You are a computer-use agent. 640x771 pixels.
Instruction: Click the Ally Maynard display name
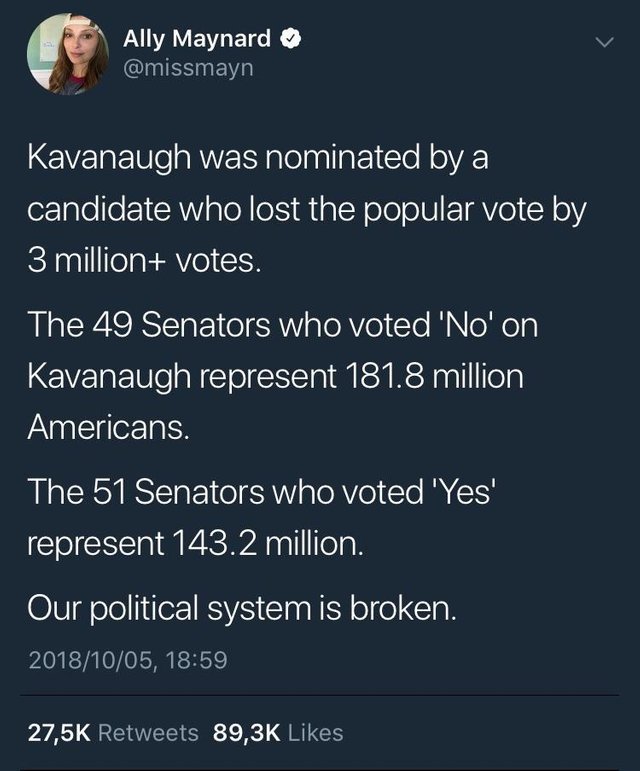pos(196,39)
